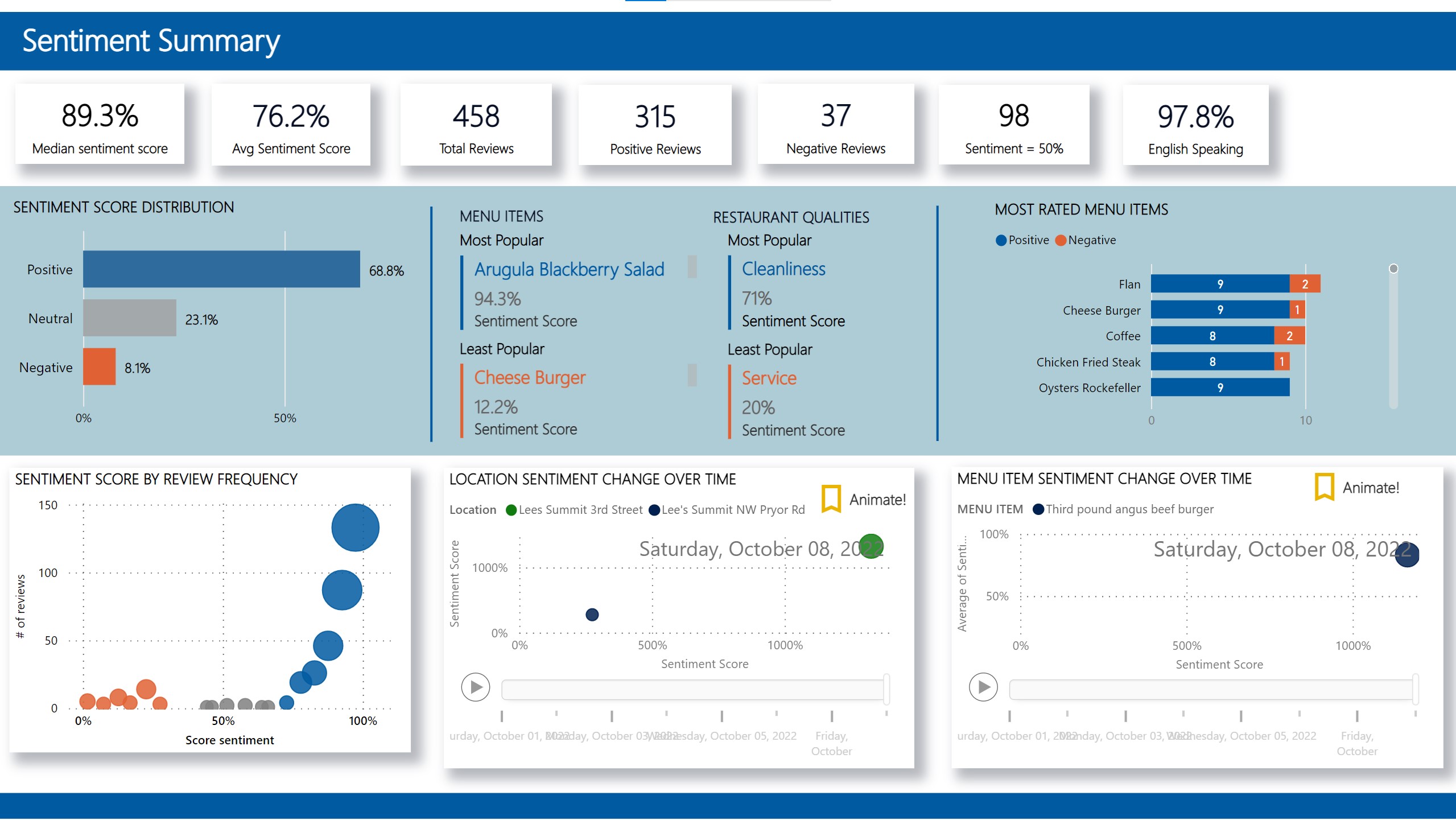Click the dark blue bubble in the location chart
Viewport: 1456px width, 820px height.
[592, 615]
